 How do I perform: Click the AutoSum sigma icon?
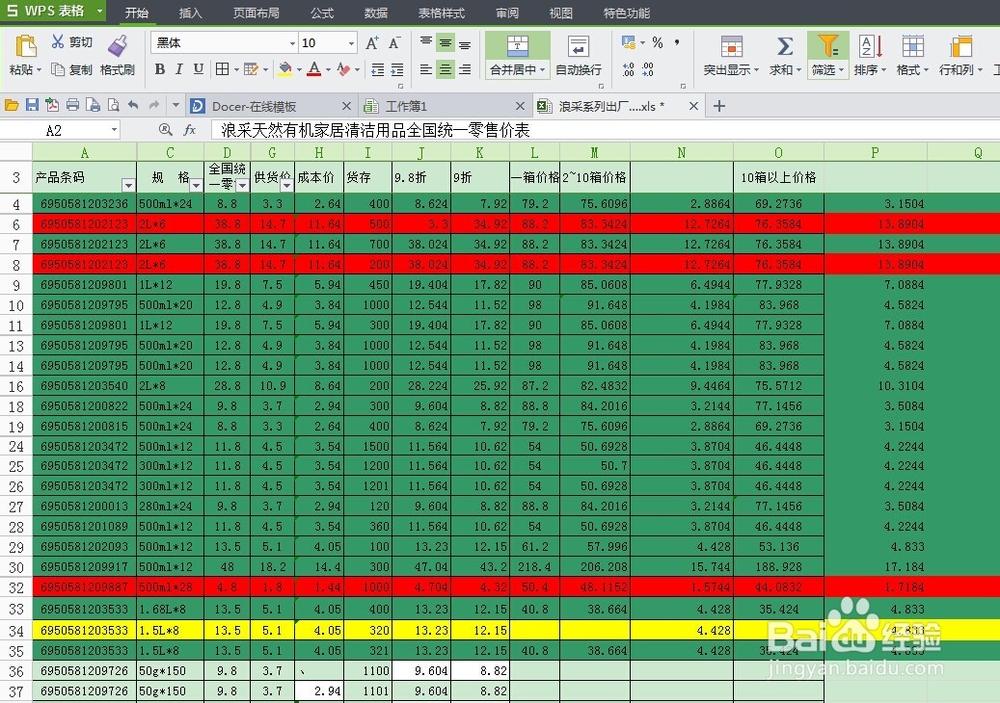785,46
